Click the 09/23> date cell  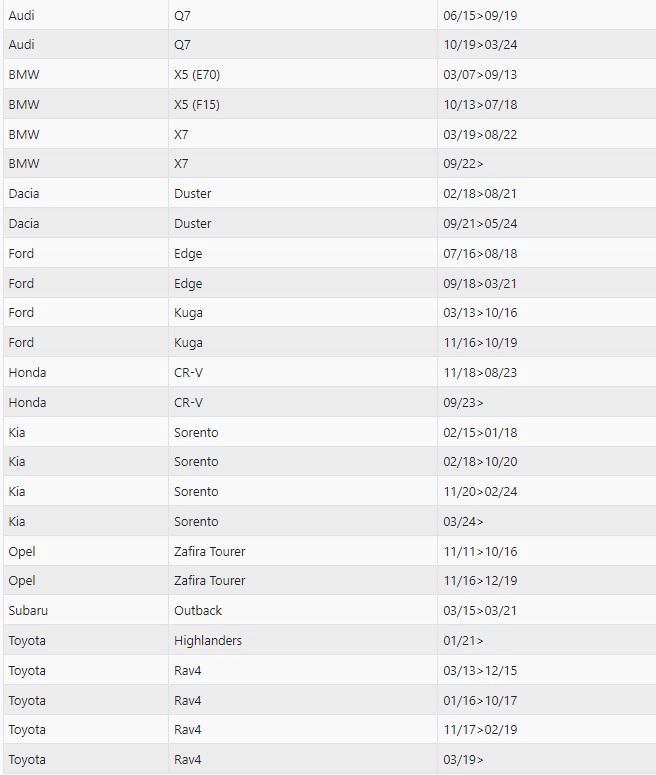tap(463, 403)
